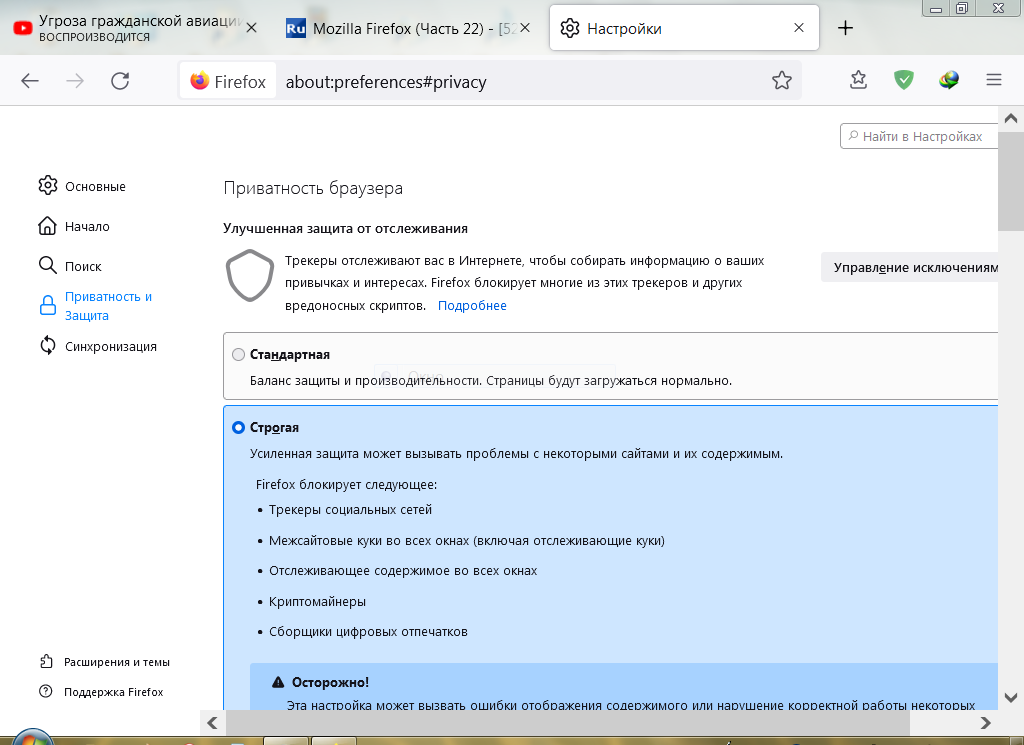Screen dimensions: 1024x745
Task: Click the horizontal scrollbar right arrow
Action: [985, 723]
